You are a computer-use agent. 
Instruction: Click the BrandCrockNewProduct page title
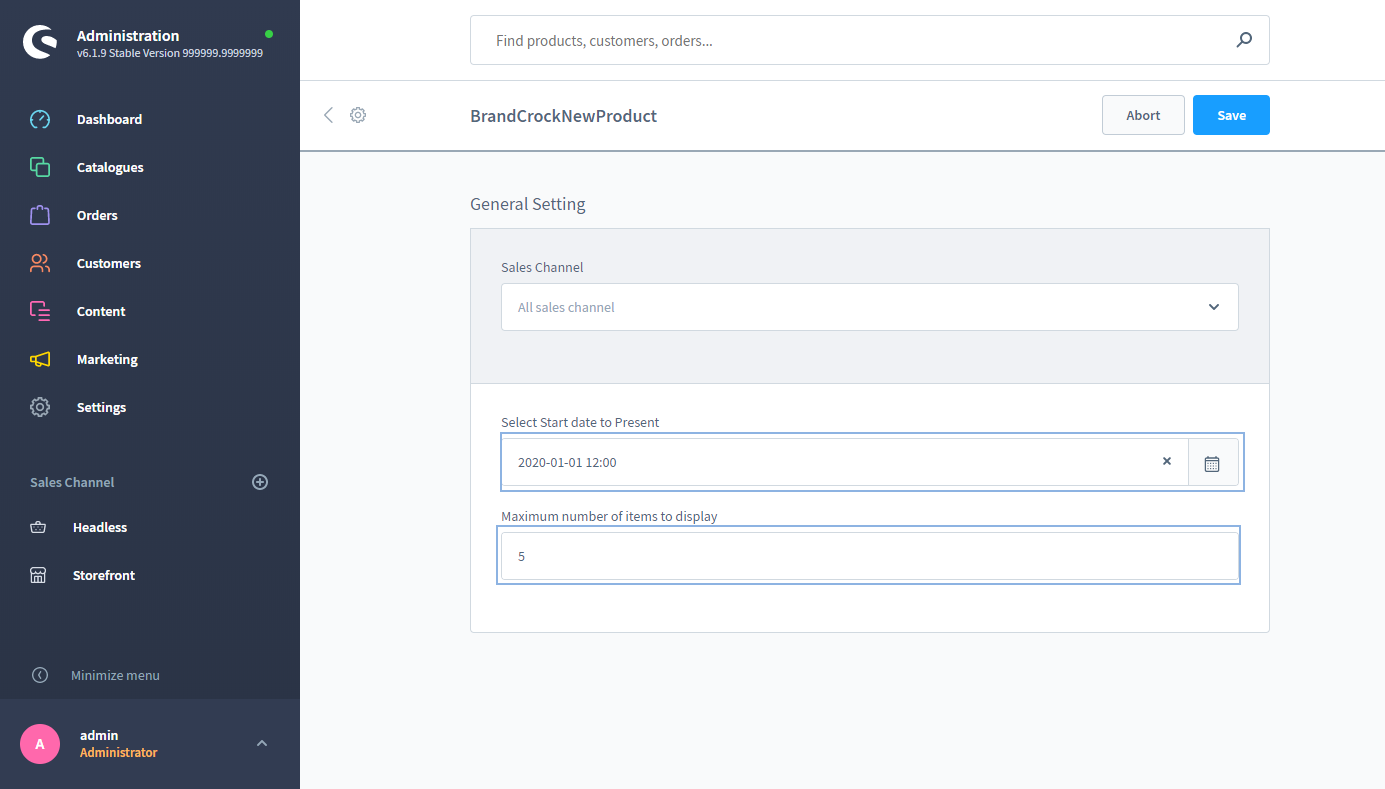coord(564,116)
